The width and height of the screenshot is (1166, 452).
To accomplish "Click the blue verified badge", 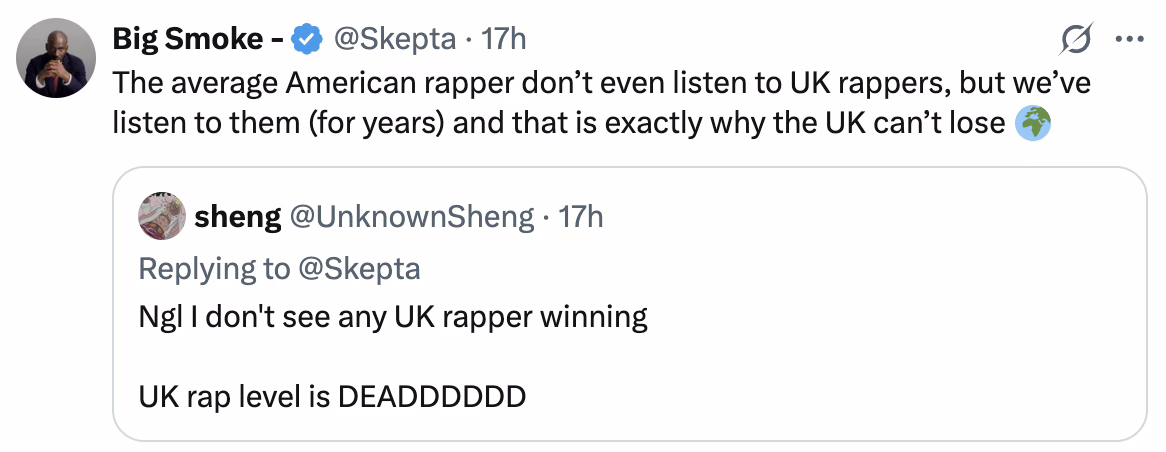I will point(305,41).
